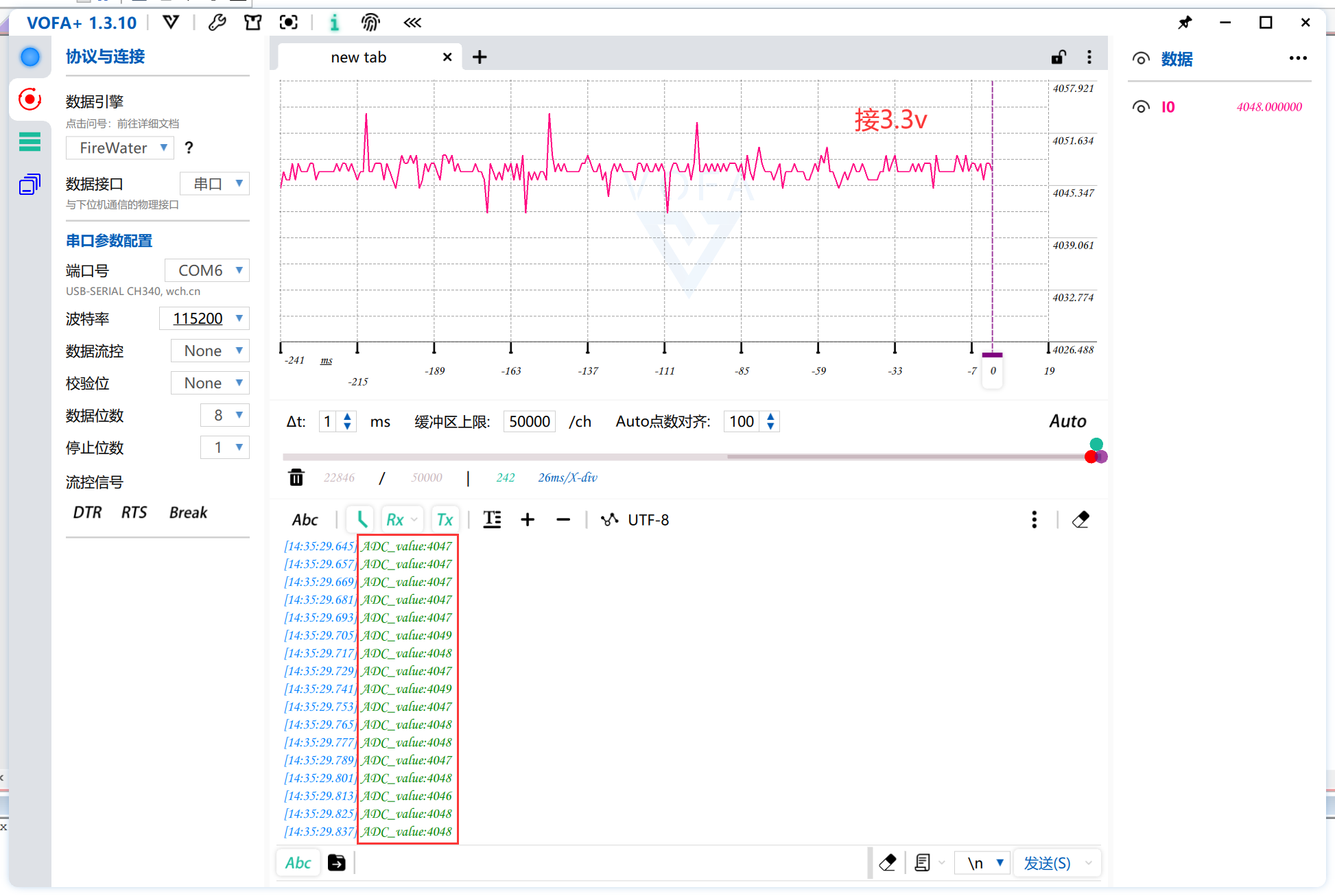Click the screenshot capture icon
Screen dimensions: 1335x896
point(289,23)
